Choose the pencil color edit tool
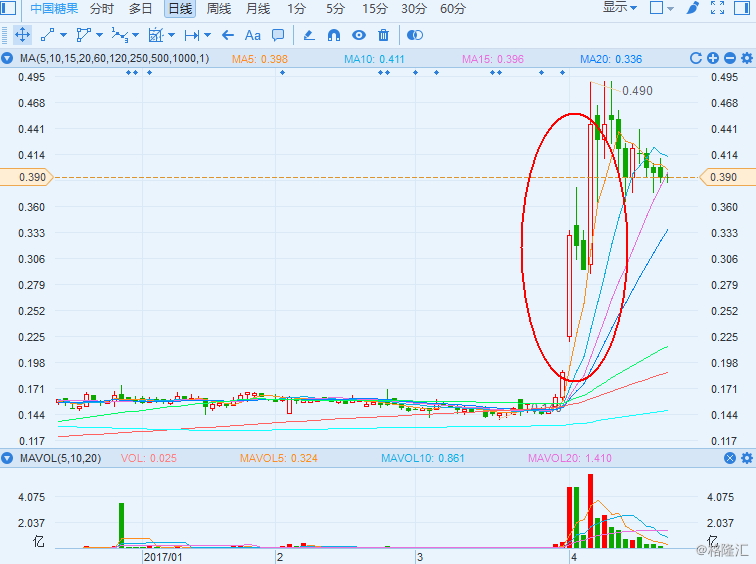756x564 pixels. pos(309,35)
